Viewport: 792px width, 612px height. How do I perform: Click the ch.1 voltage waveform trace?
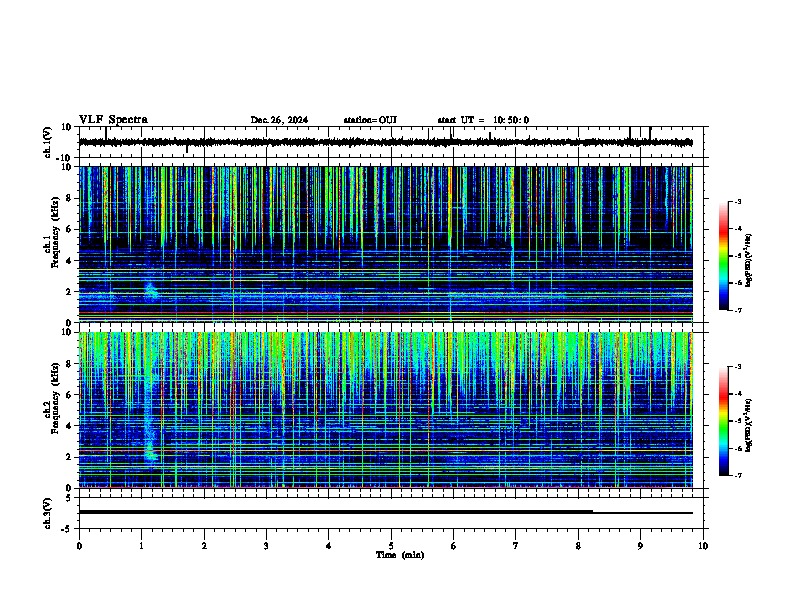[385, 142]
